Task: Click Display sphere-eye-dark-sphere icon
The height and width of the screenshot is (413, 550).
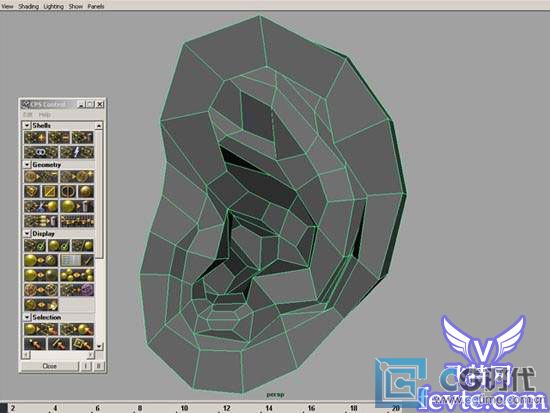Action: (x=41, y=275)
